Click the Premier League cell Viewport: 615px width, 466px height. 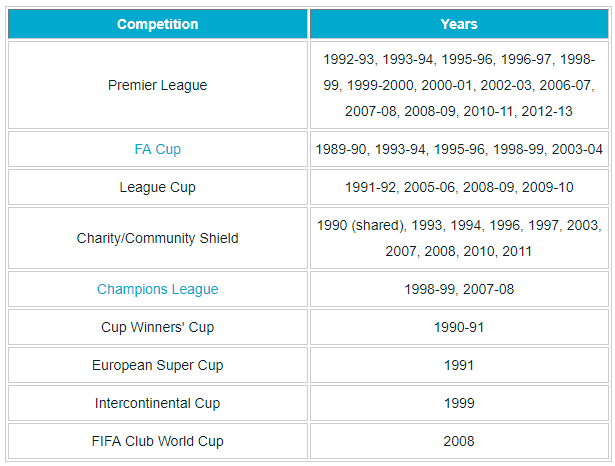pos(158,85)
